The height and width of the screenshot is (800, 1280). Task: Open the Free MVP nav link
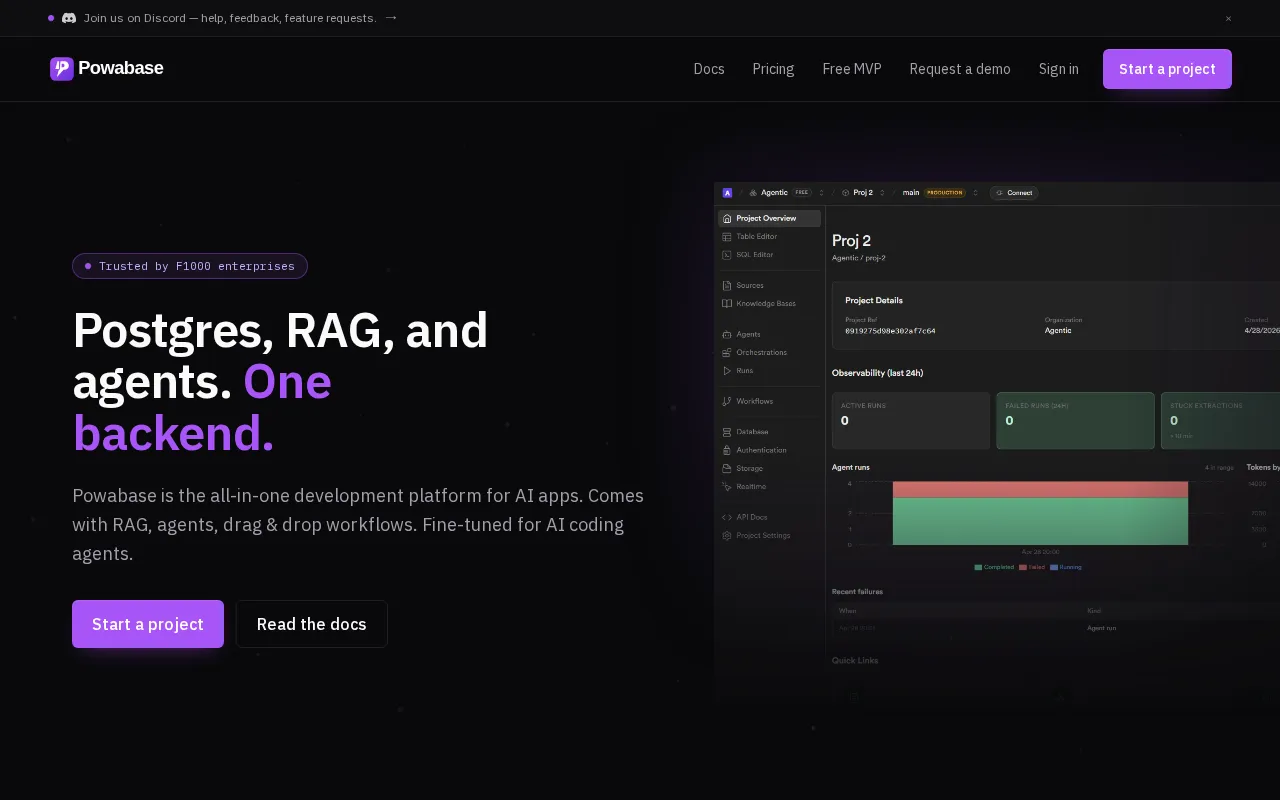coord(852,69)
